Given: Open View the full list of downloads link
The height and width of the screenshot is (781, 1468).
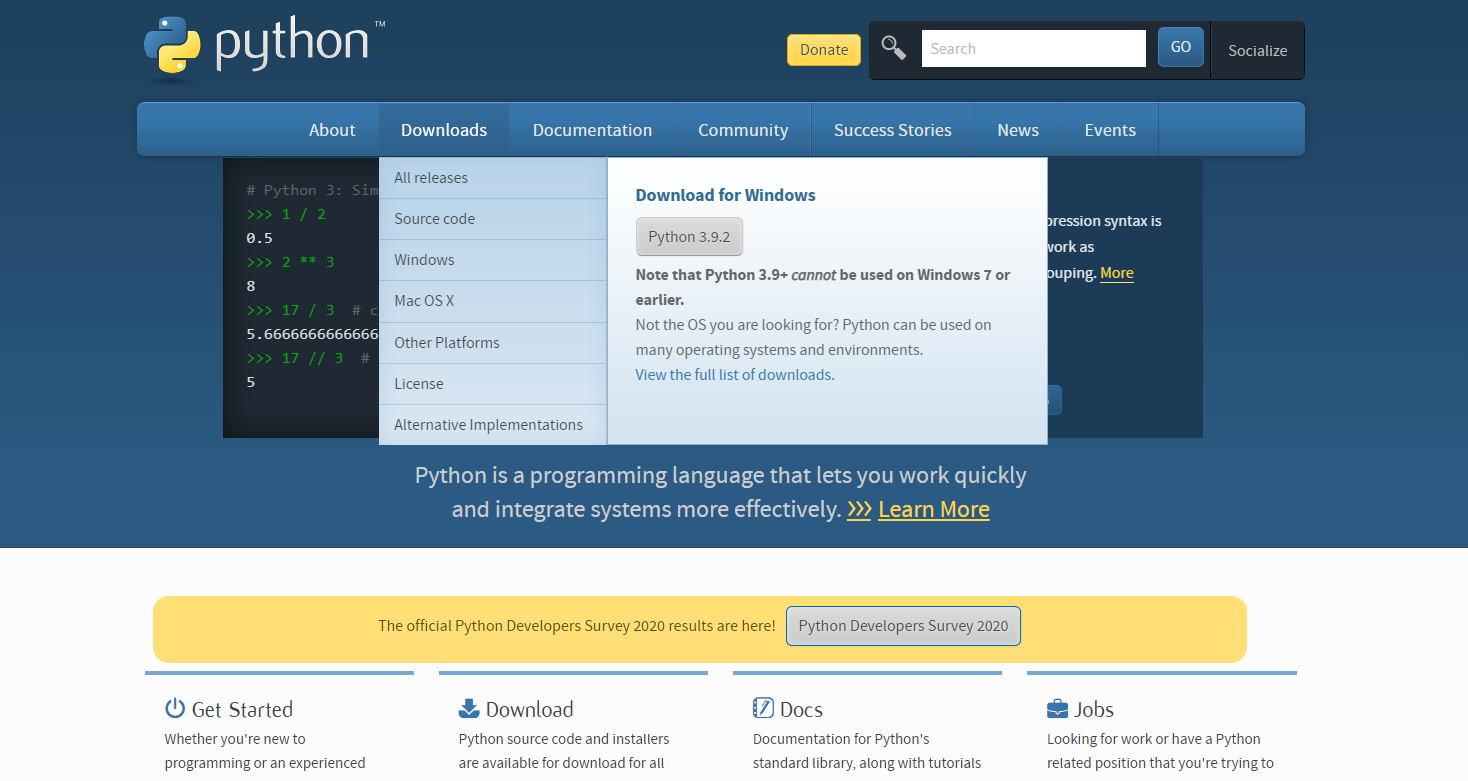Looking at the screenshot, I should [733, 375].
